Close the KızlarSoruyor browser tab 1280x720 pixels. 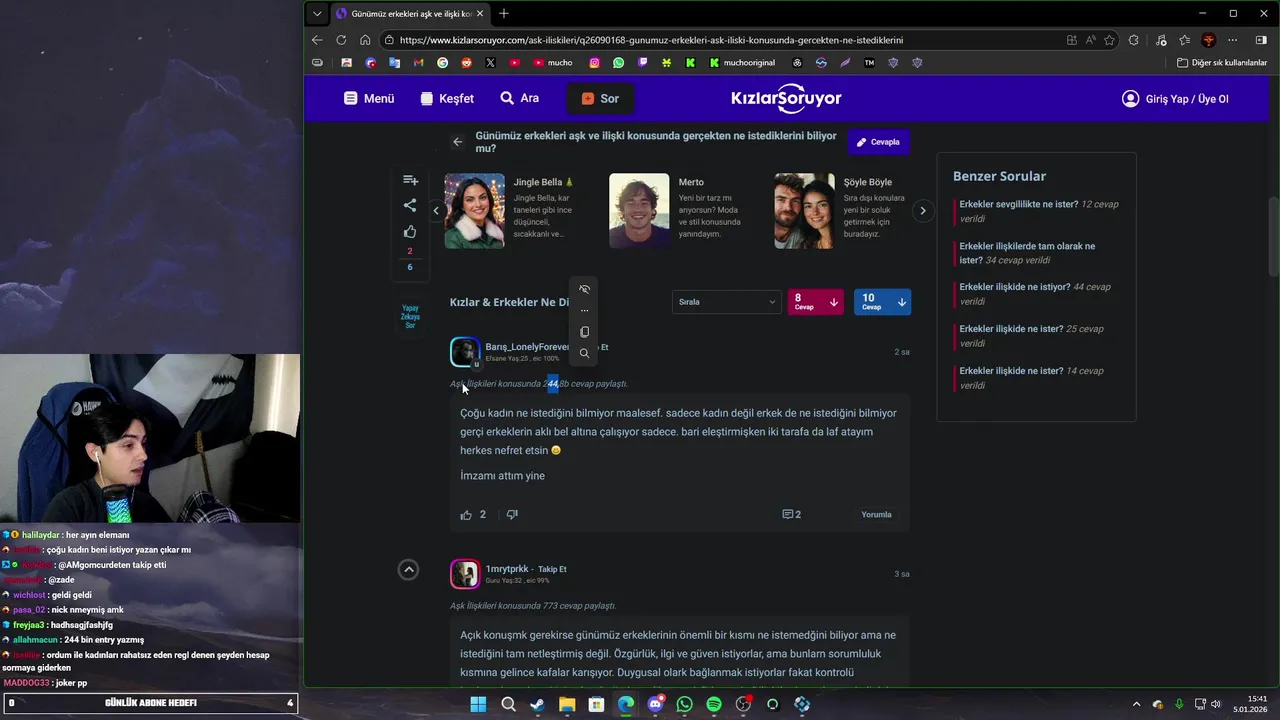pyautogui.click(x=480, y=14)
